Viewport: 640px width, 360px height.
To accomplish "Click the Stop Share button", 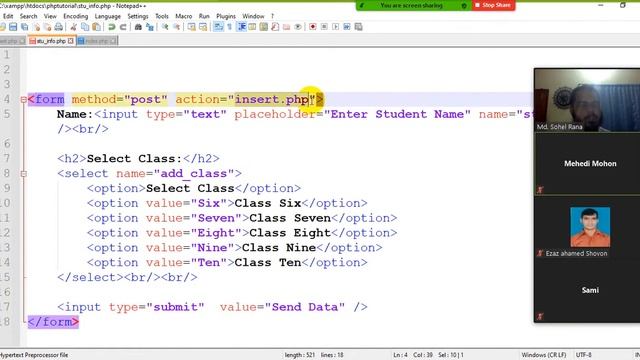I will (493, 5).
